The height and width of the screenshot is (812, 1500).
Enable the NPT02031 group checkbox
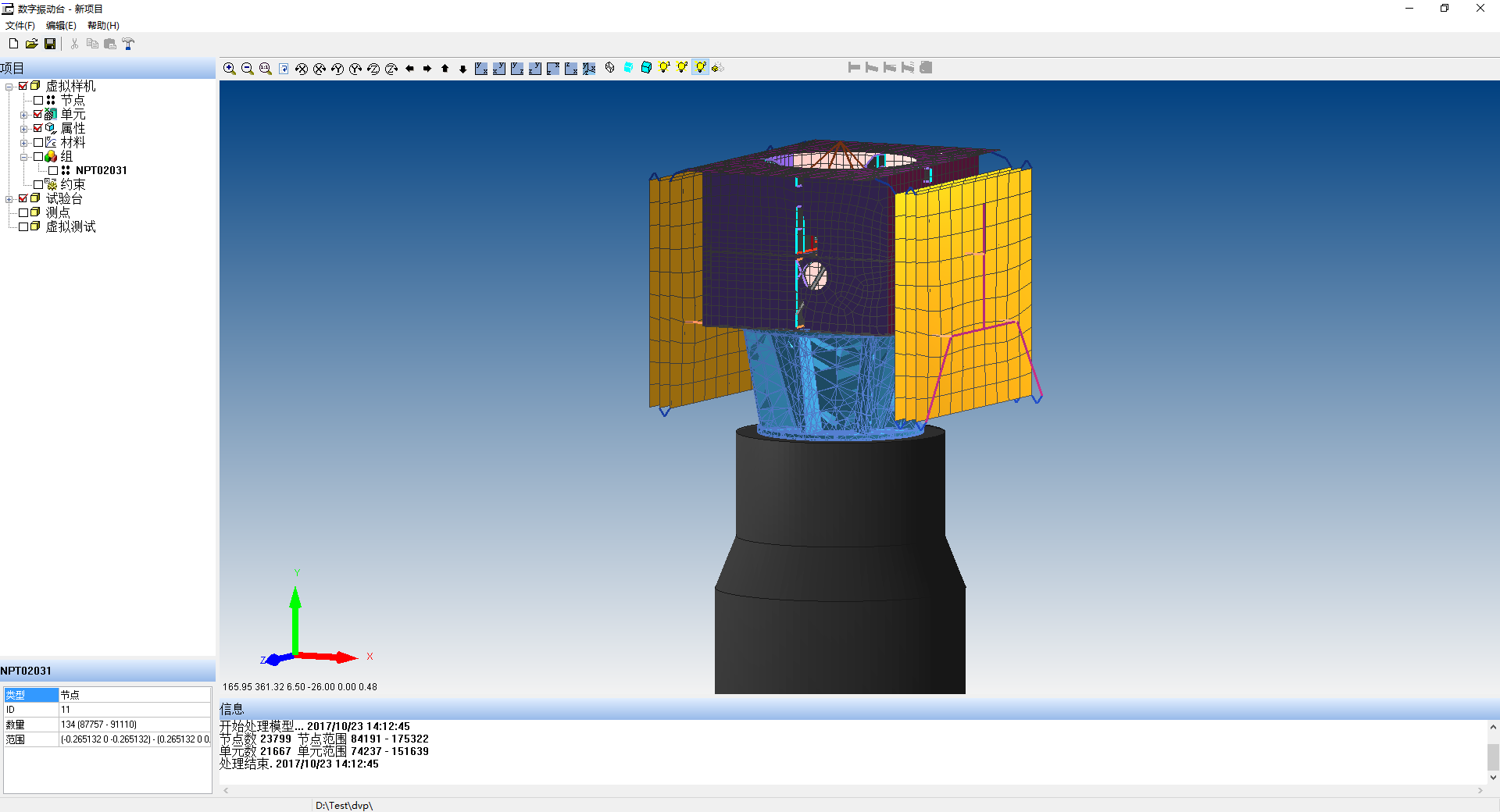(x=53, y=170)
